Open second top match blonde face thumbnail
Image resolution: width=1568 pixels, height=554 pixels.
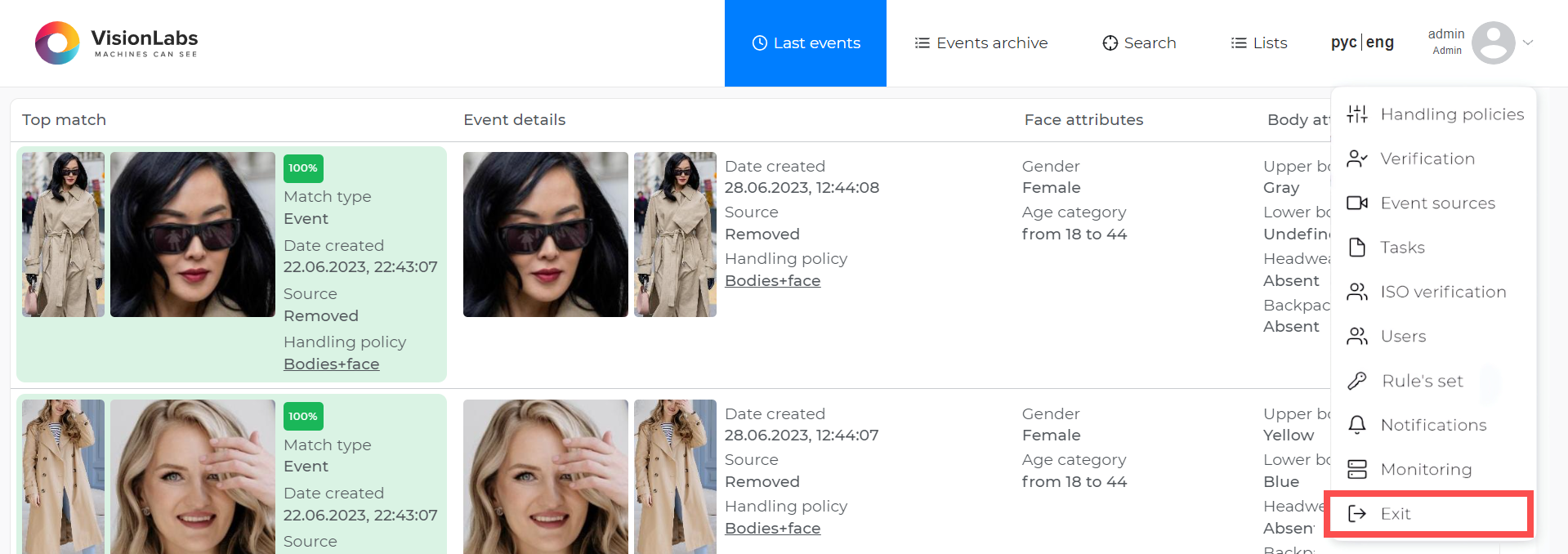click(x=193, y=476)
